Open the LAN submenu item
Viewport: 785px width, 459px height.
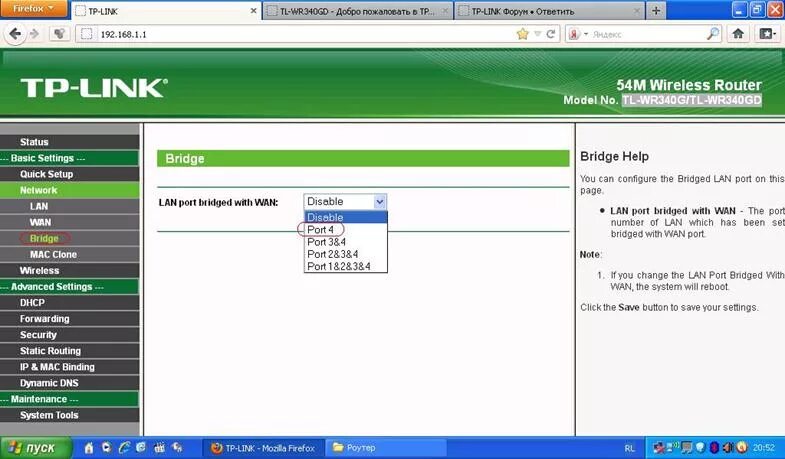coord(70,206)
